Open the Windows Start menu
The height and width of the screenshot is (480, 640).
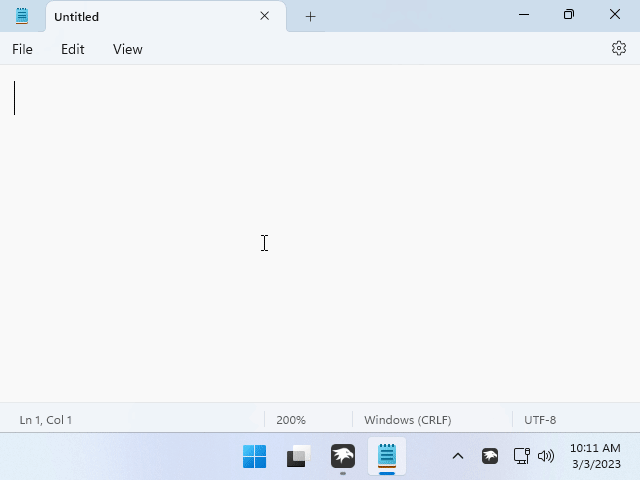[255, 457]
